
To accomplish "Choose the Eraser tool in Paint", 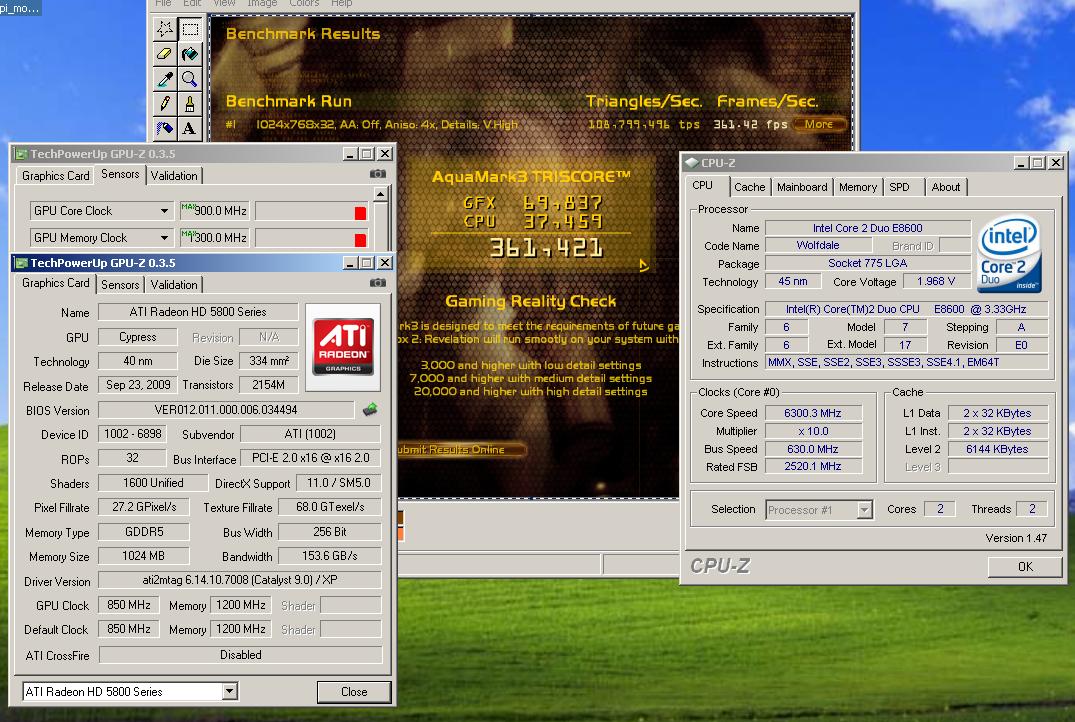I will 165,53.
